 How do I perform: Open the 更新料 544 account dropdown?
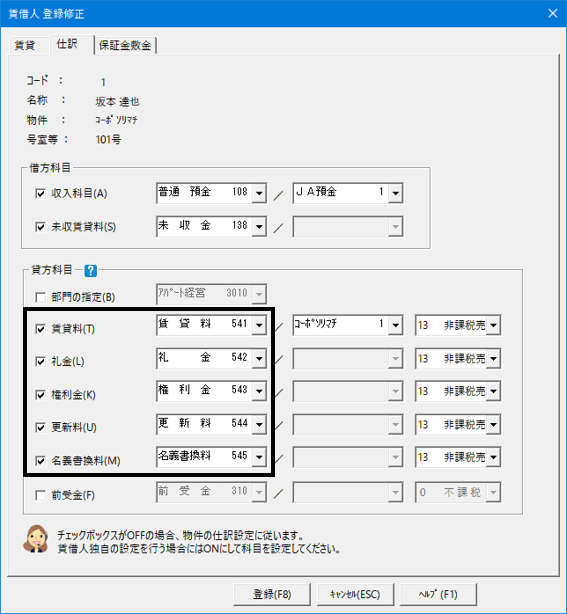(x=259, y=424)
